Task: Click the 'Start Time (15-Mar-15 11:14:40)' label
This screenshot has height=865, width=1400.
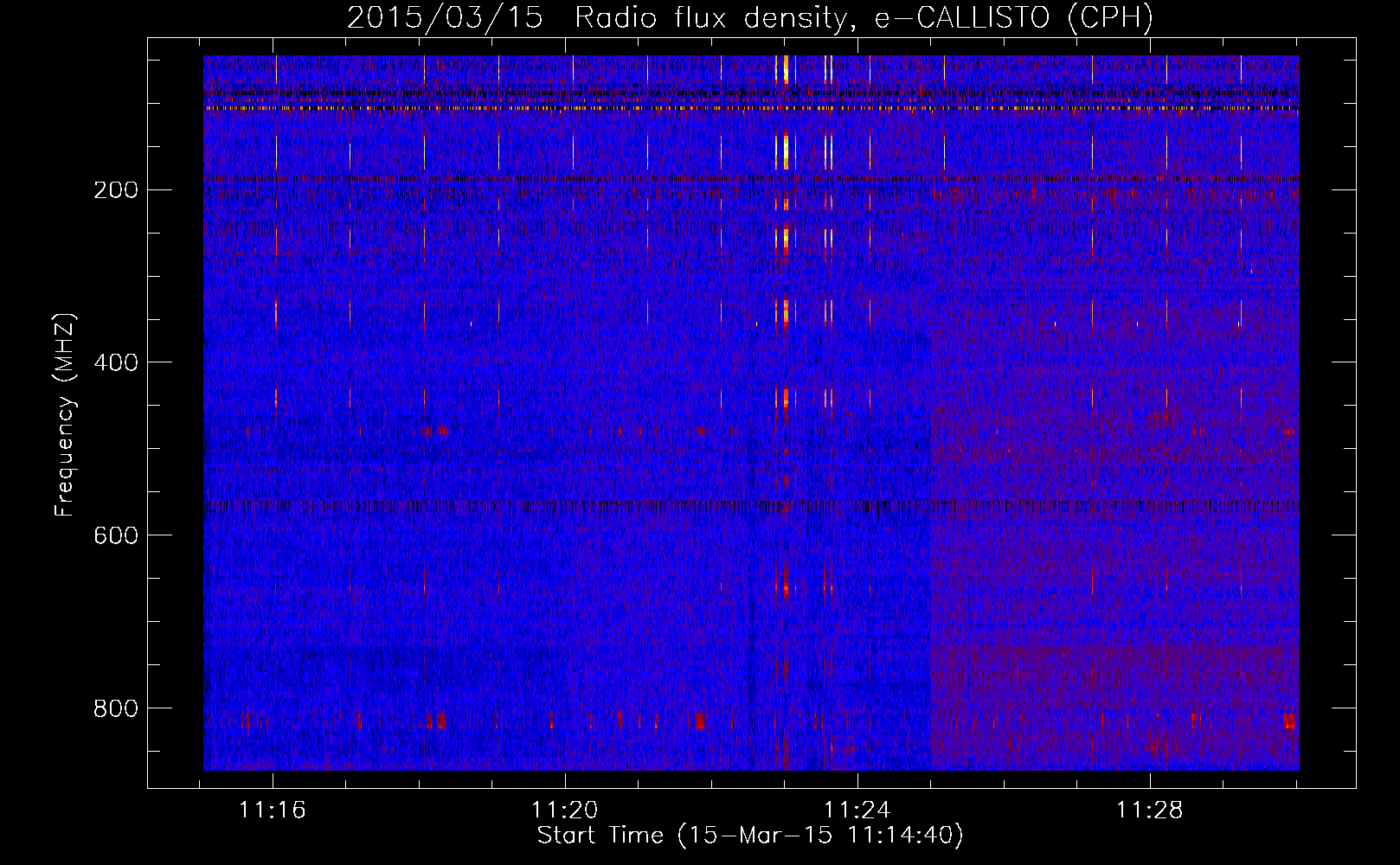Action: tap(750, 836)
